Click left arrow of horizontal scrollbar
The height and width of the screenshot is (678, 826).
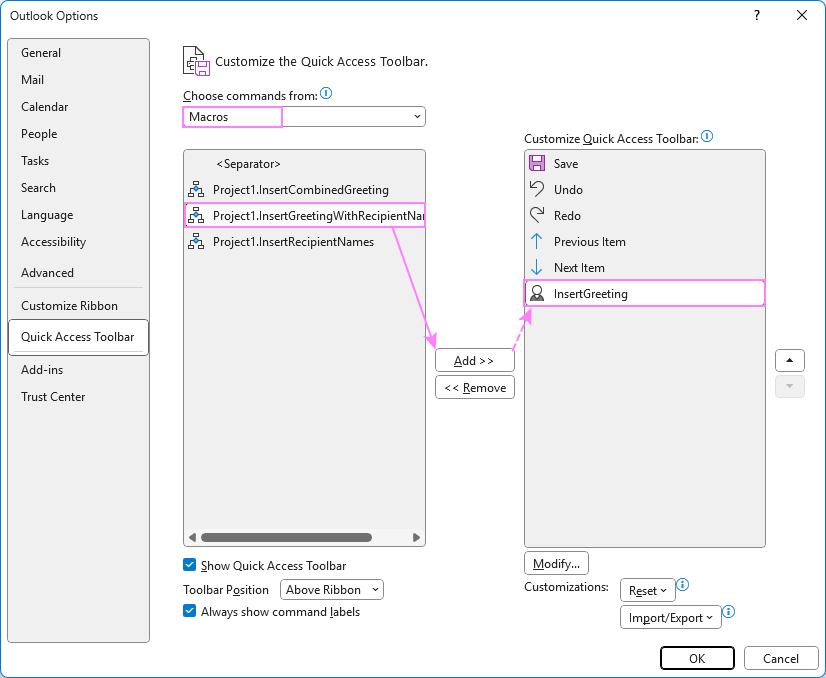192,537
